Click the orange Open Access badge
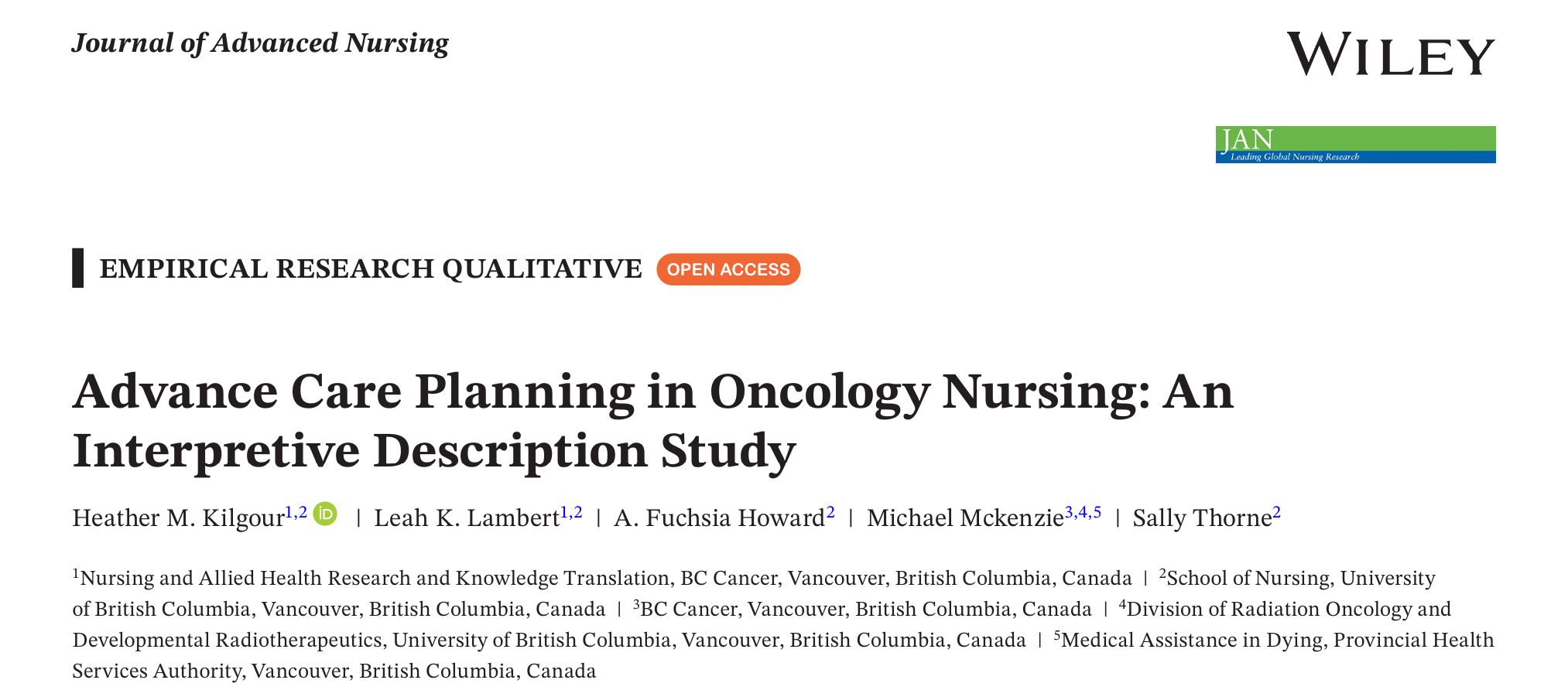1568x697 pixels. click(728, 269)
